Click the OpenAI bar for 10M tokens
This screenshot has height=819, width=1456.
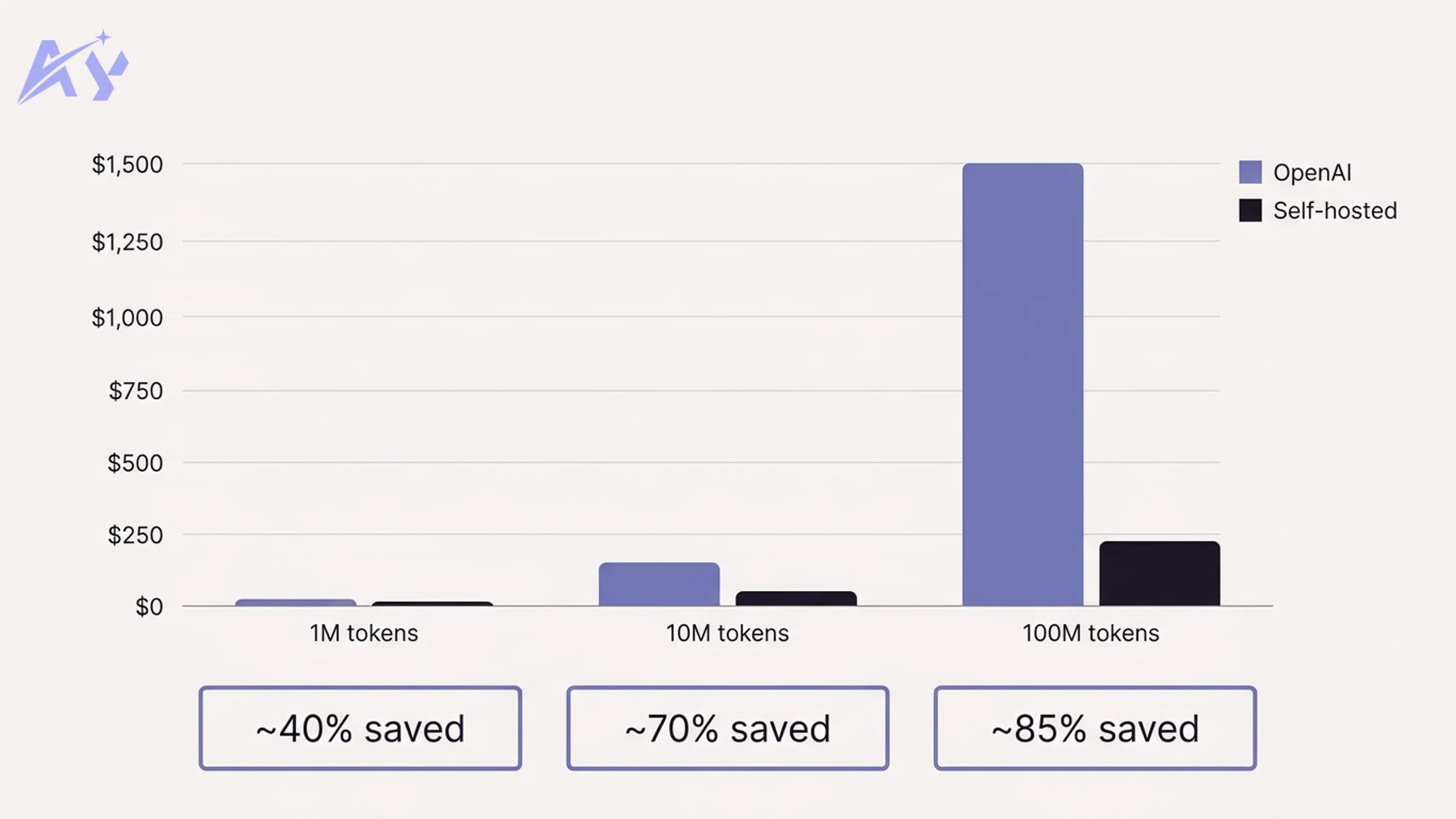(x=659, y=584)
